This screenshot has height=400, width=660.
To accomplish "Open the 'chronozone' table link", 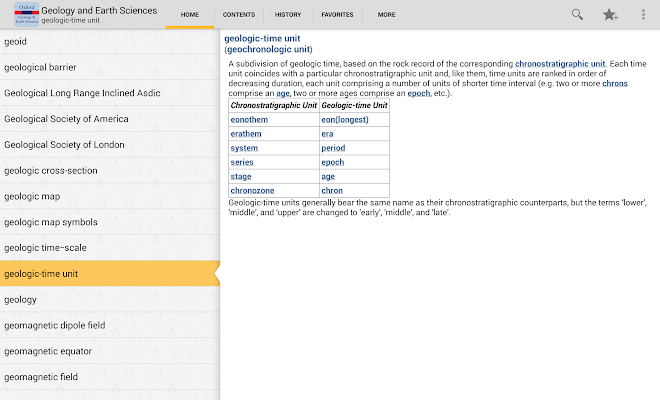I will coord(252,191).
